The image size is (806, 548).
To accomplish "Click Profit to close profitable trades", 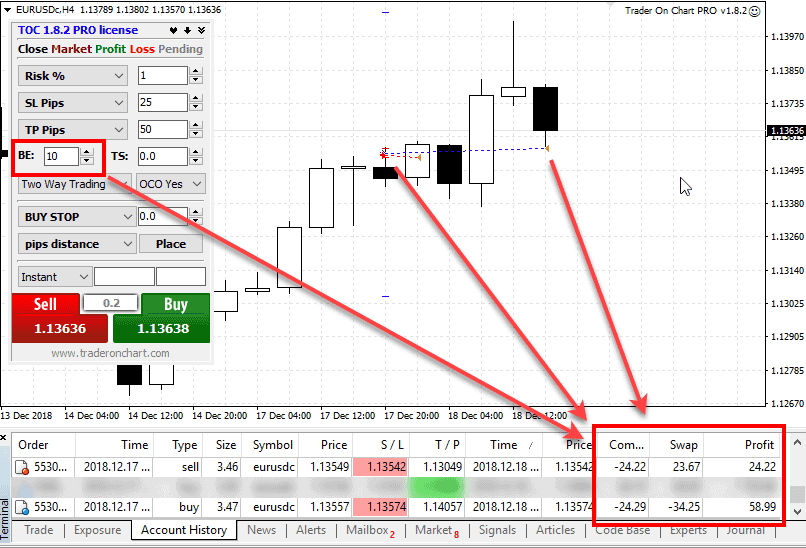I will (110, 49).
